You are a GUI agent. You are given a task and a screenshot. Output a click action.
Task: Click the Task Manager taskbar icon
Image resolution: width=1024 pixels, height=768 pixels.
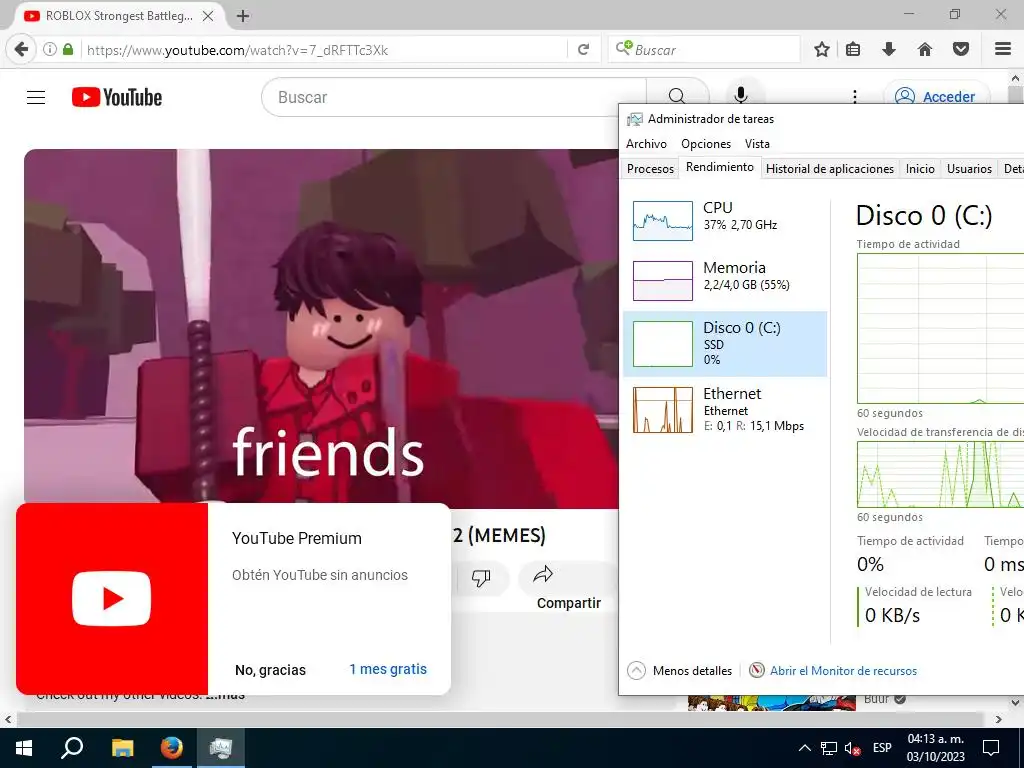221,748
